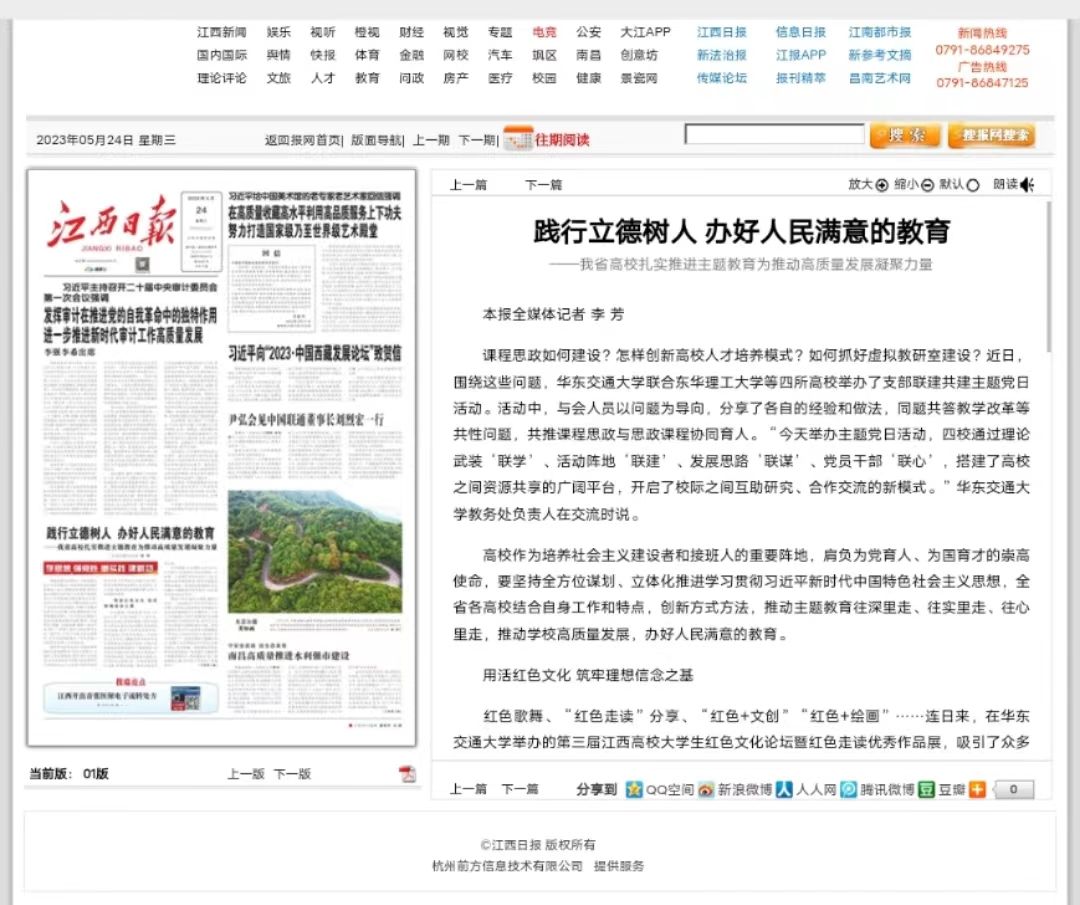Visit the 报刊精萃 link
The image size is (1080, 905).
pyautogui.click(x=800, y=78)
